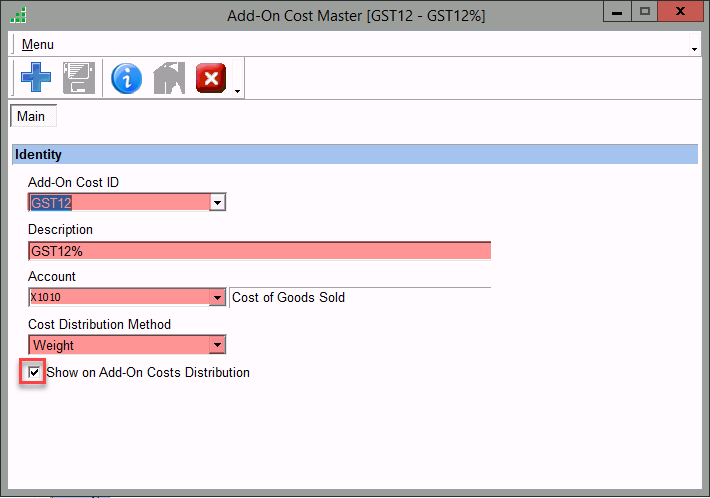Click the application icon in title bar
Screen dimensions: 710x498
[17, 14]
